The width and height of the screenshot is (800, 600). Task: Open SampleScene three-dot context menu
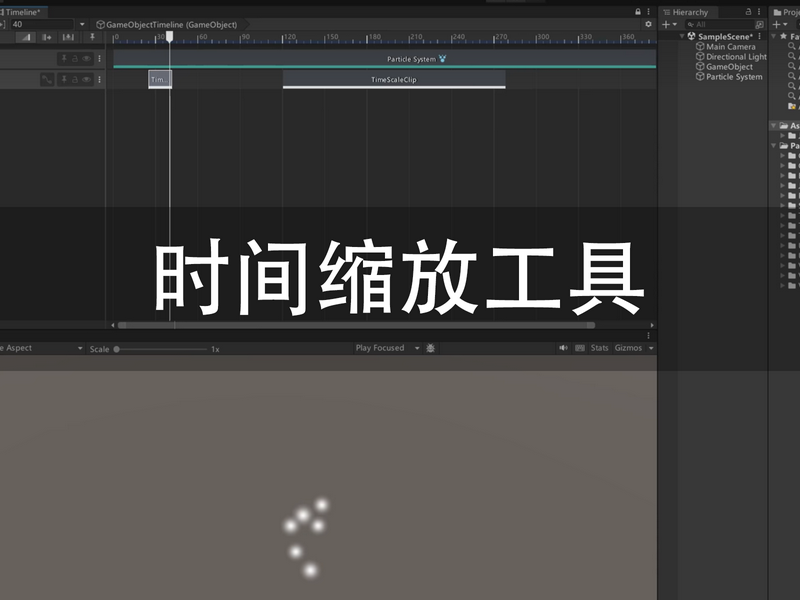tap(760, 36)
